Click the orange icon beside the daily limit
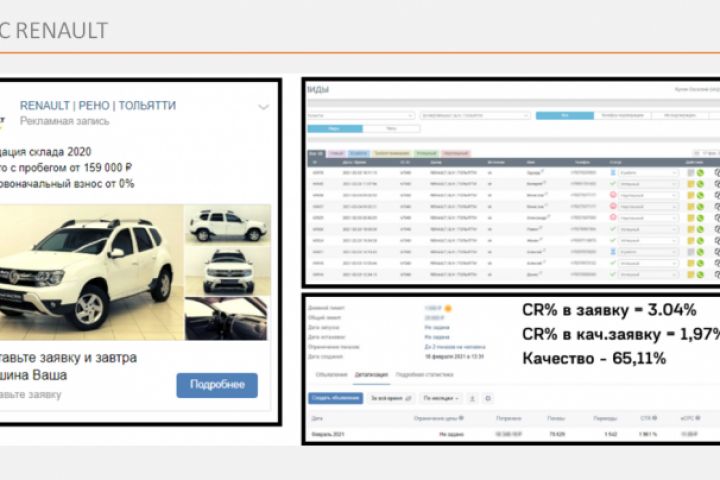The width and height of the screenshot is (720, 480). (448, 309)
